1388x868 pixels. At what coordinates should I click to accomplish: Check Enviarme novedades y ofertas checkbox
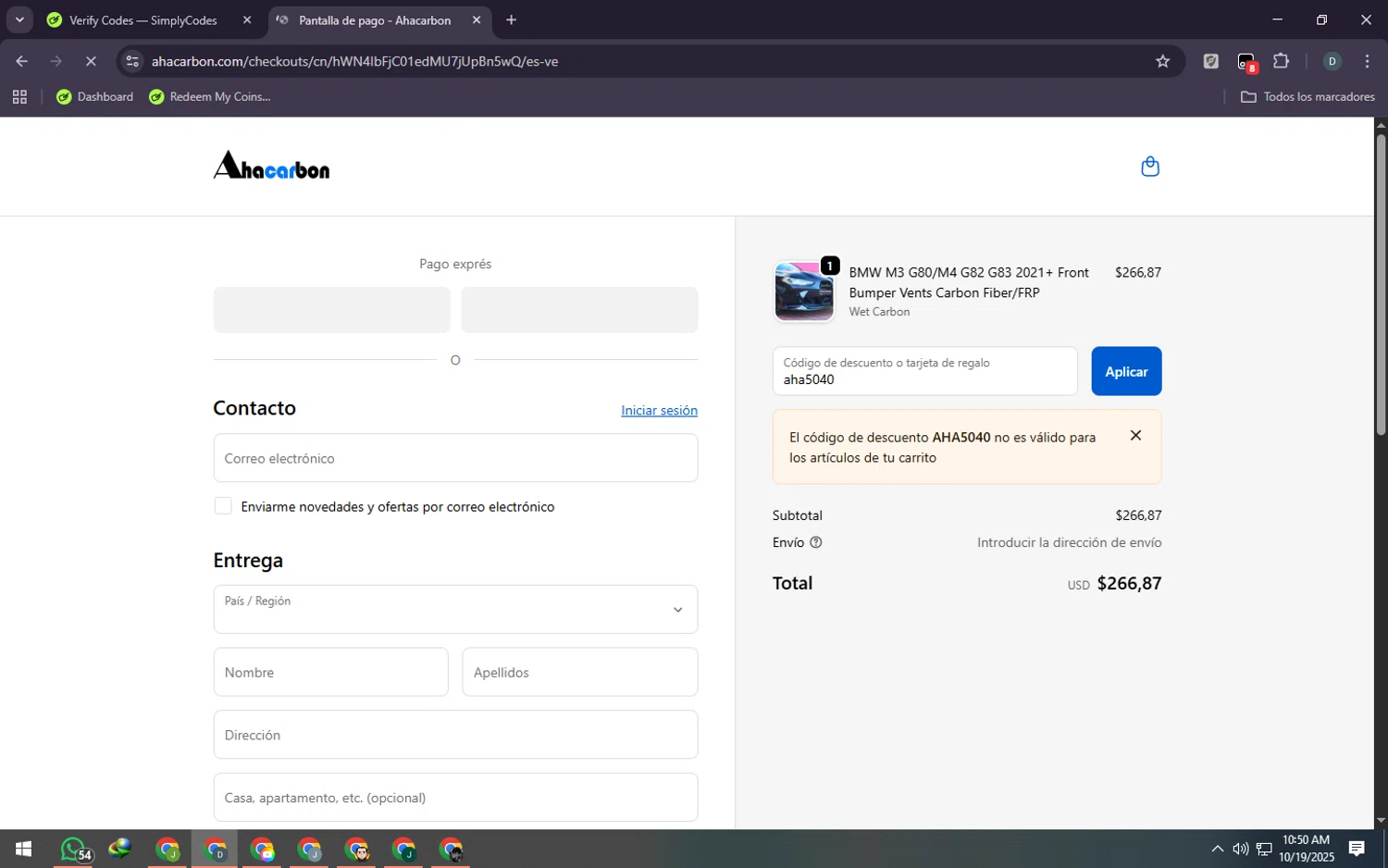223,506
